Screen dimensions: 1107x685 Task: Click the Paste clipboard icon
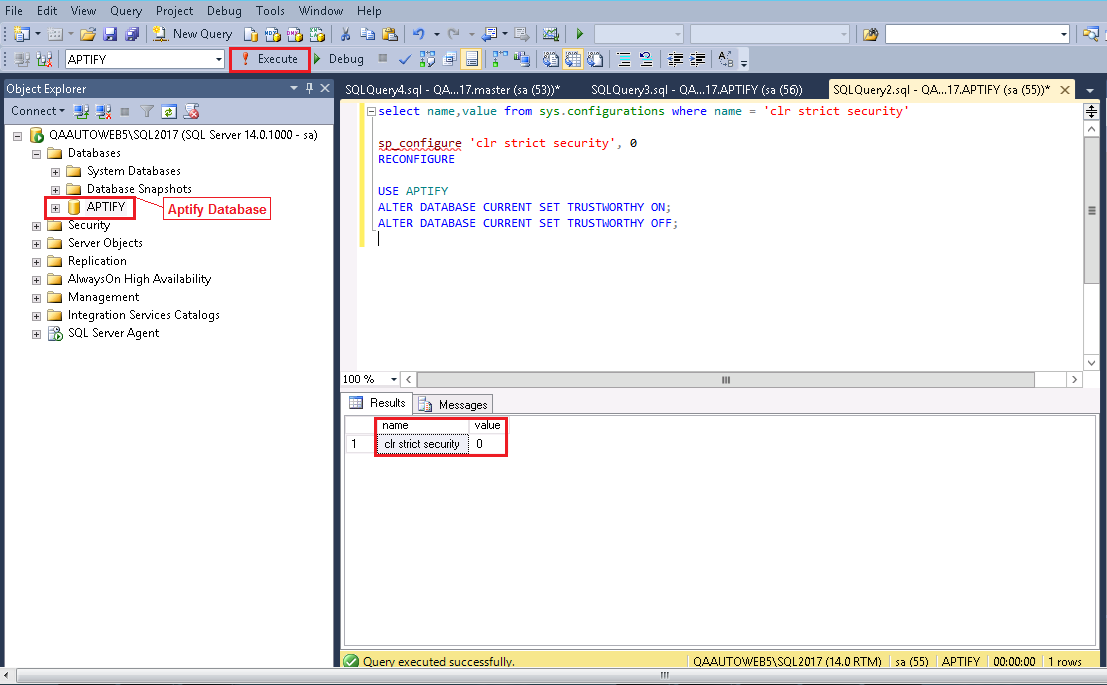pyautogui.click(x=389, y=34)
